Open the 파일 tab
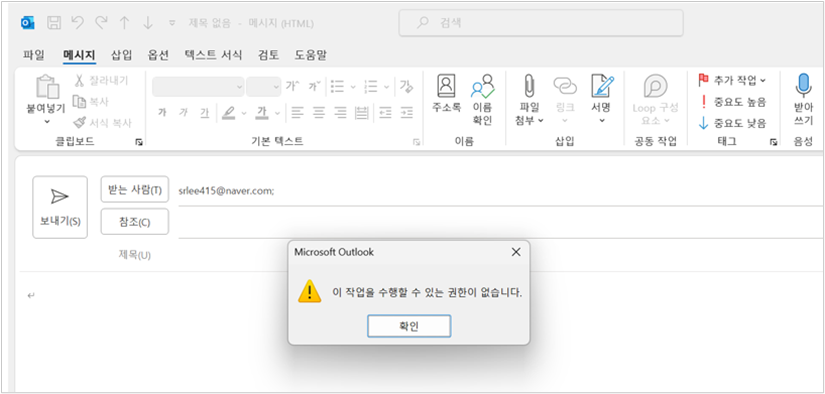 tap(34, 55)
